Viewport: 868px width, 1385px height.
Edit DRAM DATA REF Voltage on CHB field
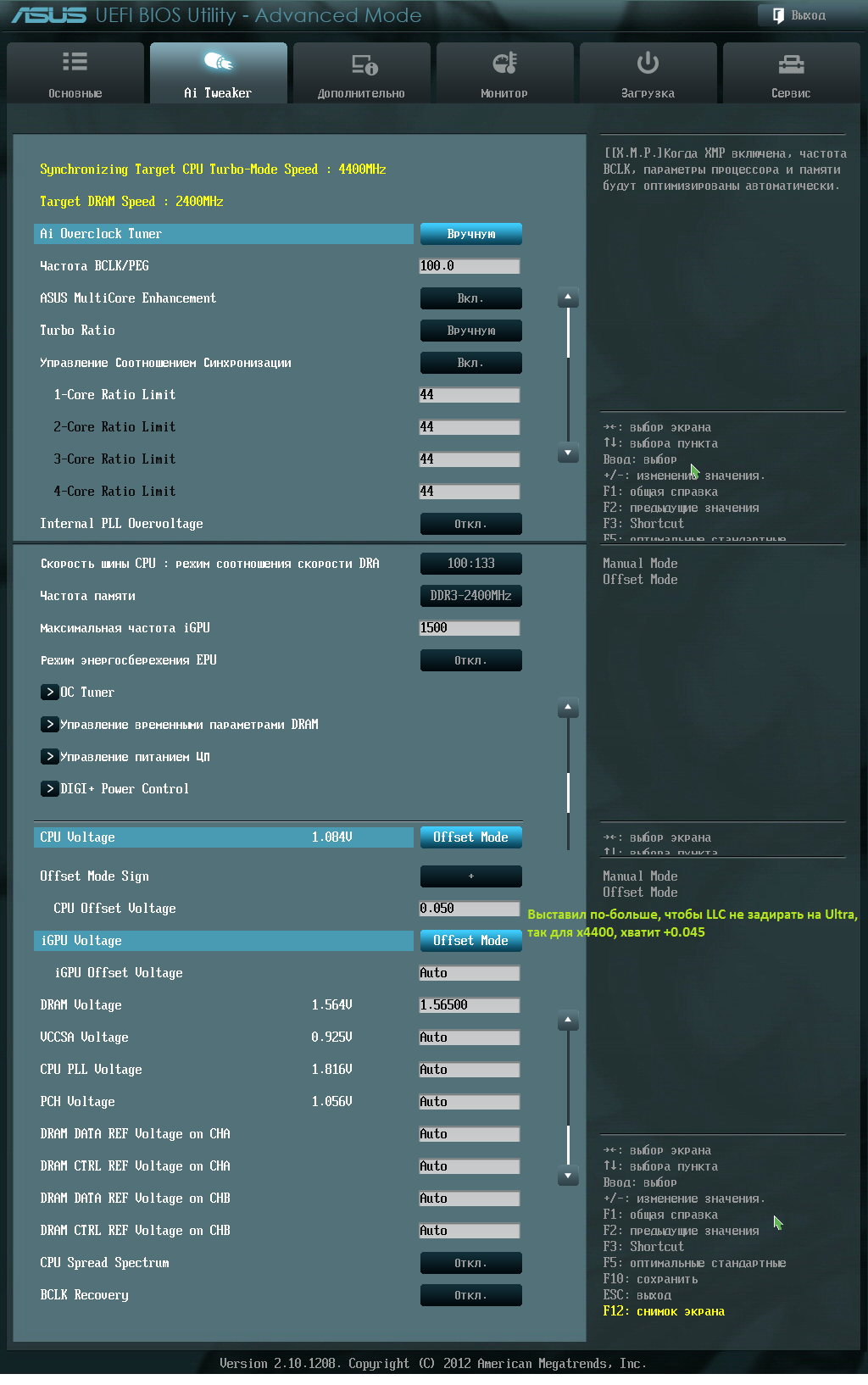point(470,1199)
